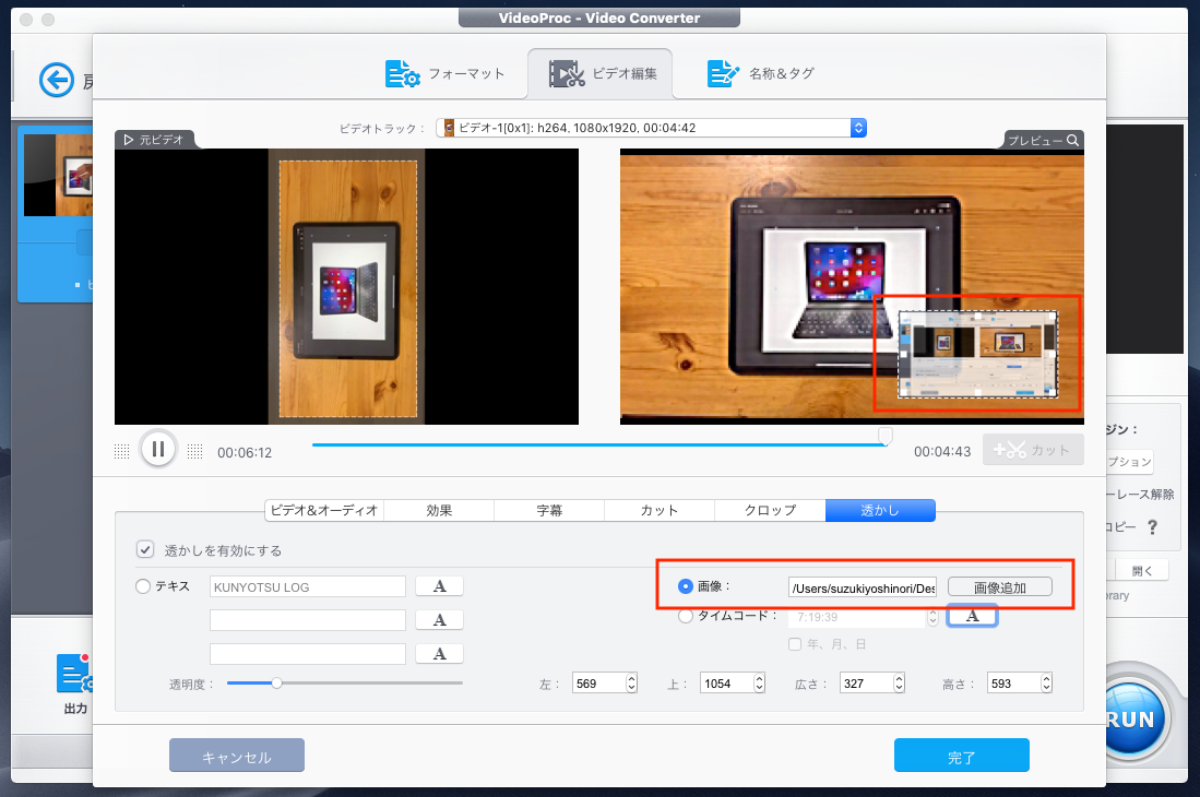Image resolution: width=1200 pixels, height=797 pixels.
Task: Select the 透かし tab
Action: pos(880,510)
